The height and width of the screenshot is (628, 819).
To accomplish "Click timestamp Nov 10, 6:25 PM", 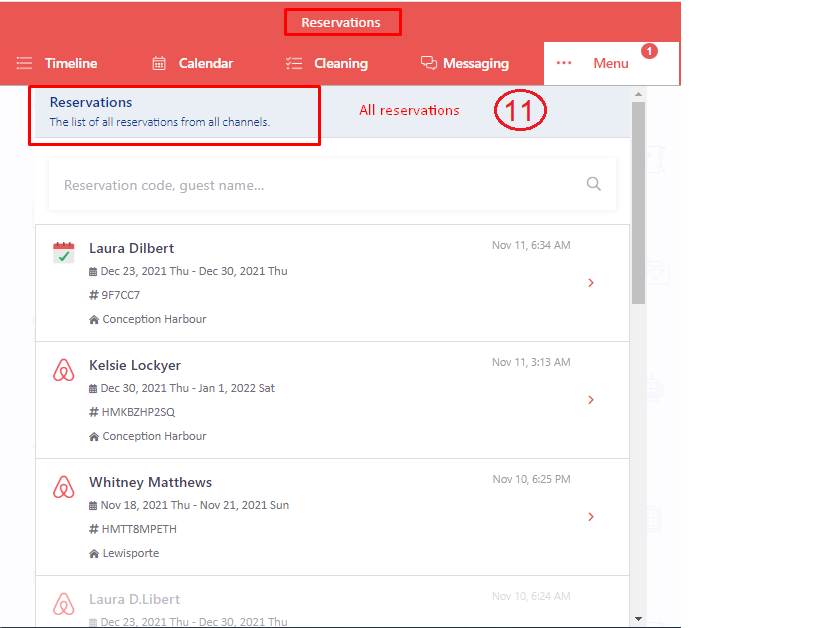I will pos(531,480).
